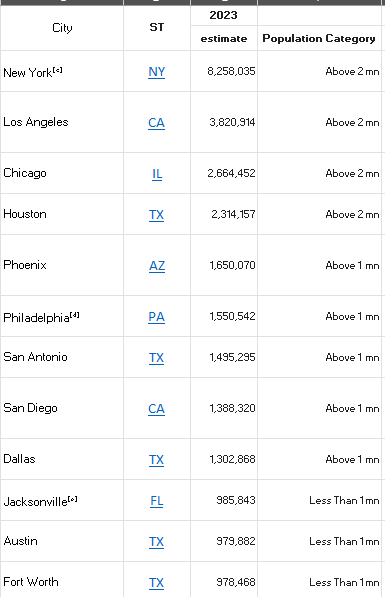The image size is (385, 597).
Task: Click the New York city name cell
Action: pyautogui.click(x=62, y=71)
